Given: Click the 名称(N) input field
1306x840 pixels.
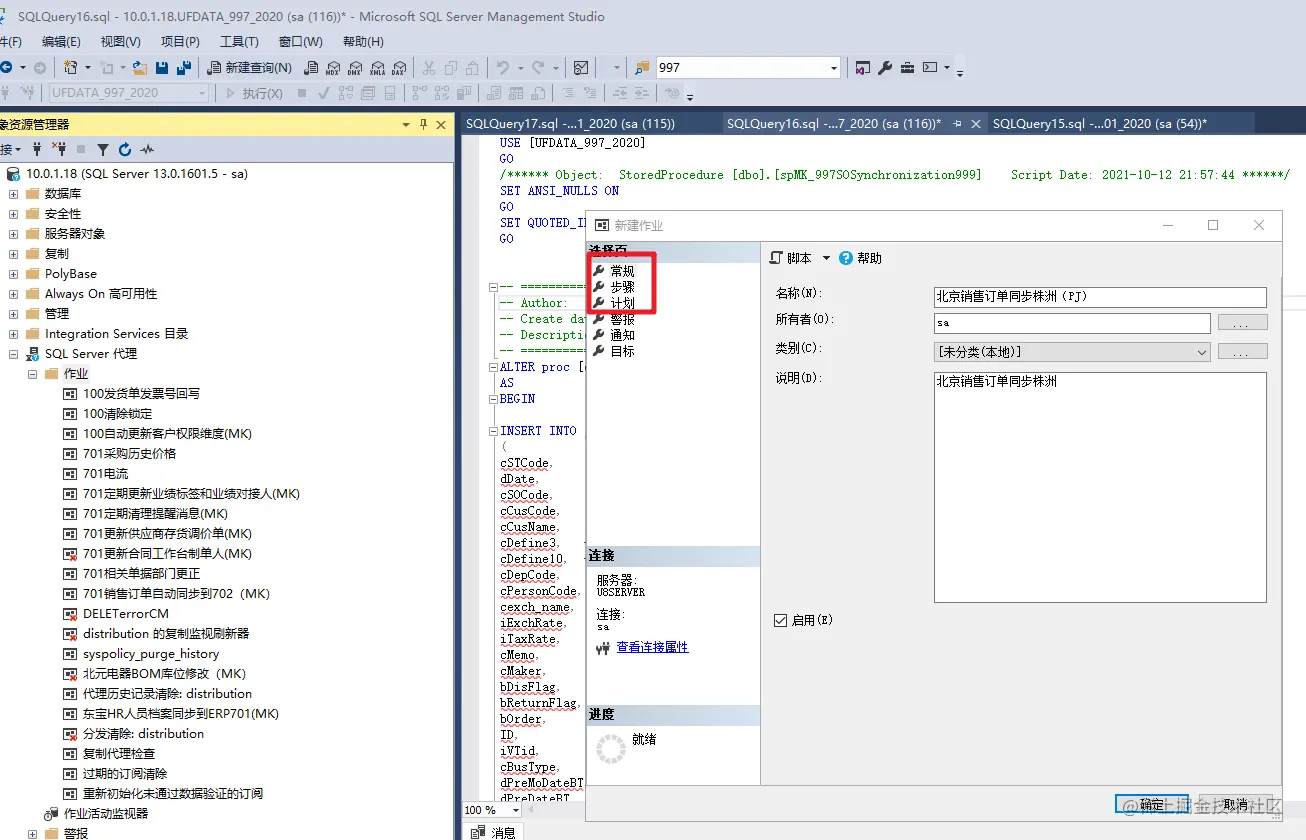Looking at the screenshot, I should coord(1100,297).
